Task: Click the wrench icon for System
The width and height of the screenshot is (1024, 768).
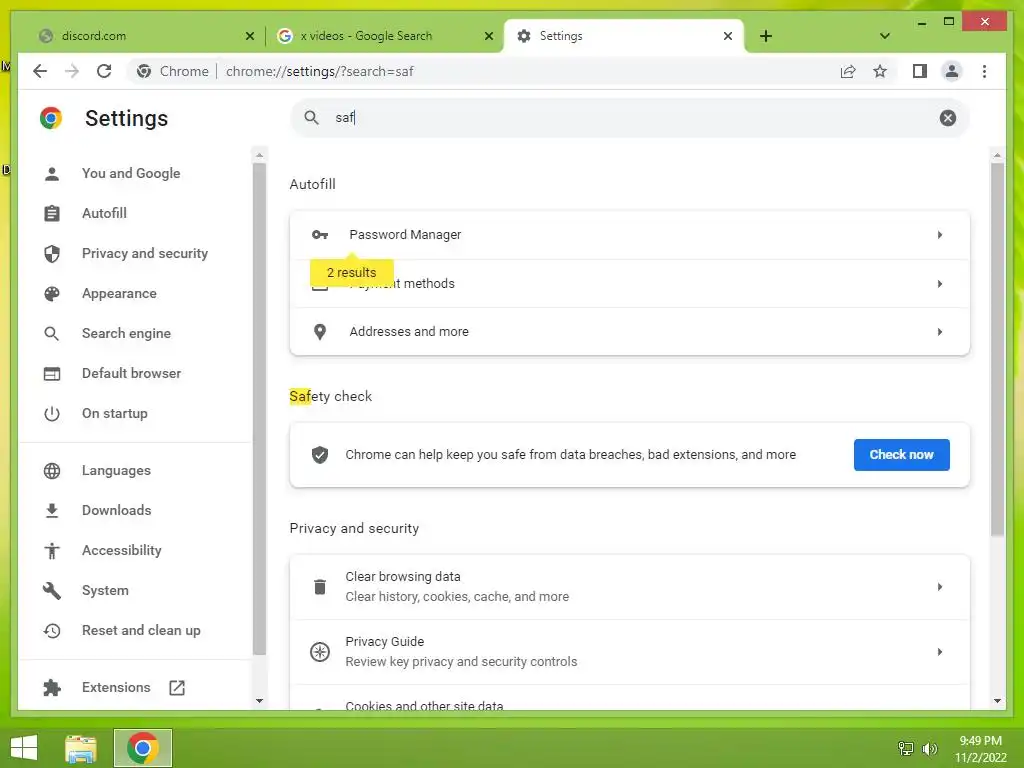Action: tap(52, 590)
